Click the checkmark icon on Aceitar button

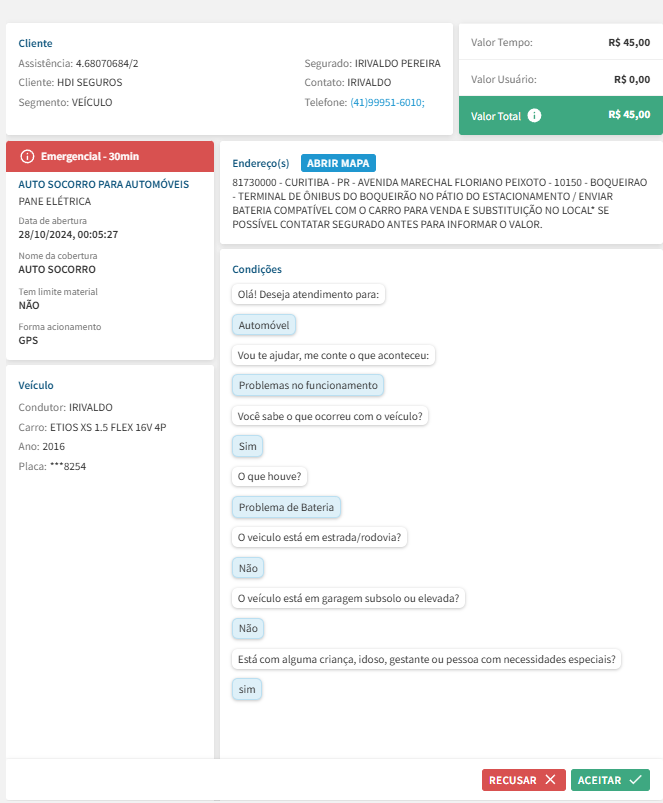636,780
